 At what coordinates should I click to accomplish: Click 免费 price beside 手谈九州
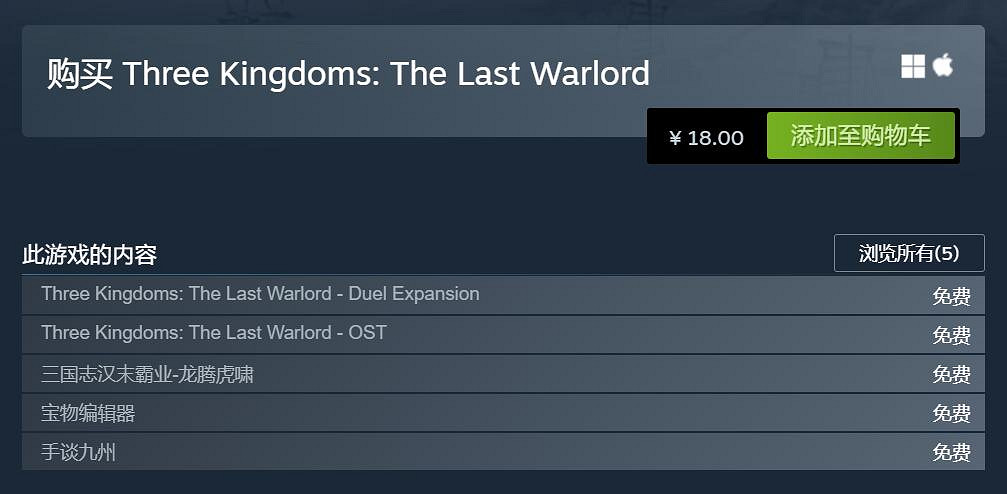(951, 452)
